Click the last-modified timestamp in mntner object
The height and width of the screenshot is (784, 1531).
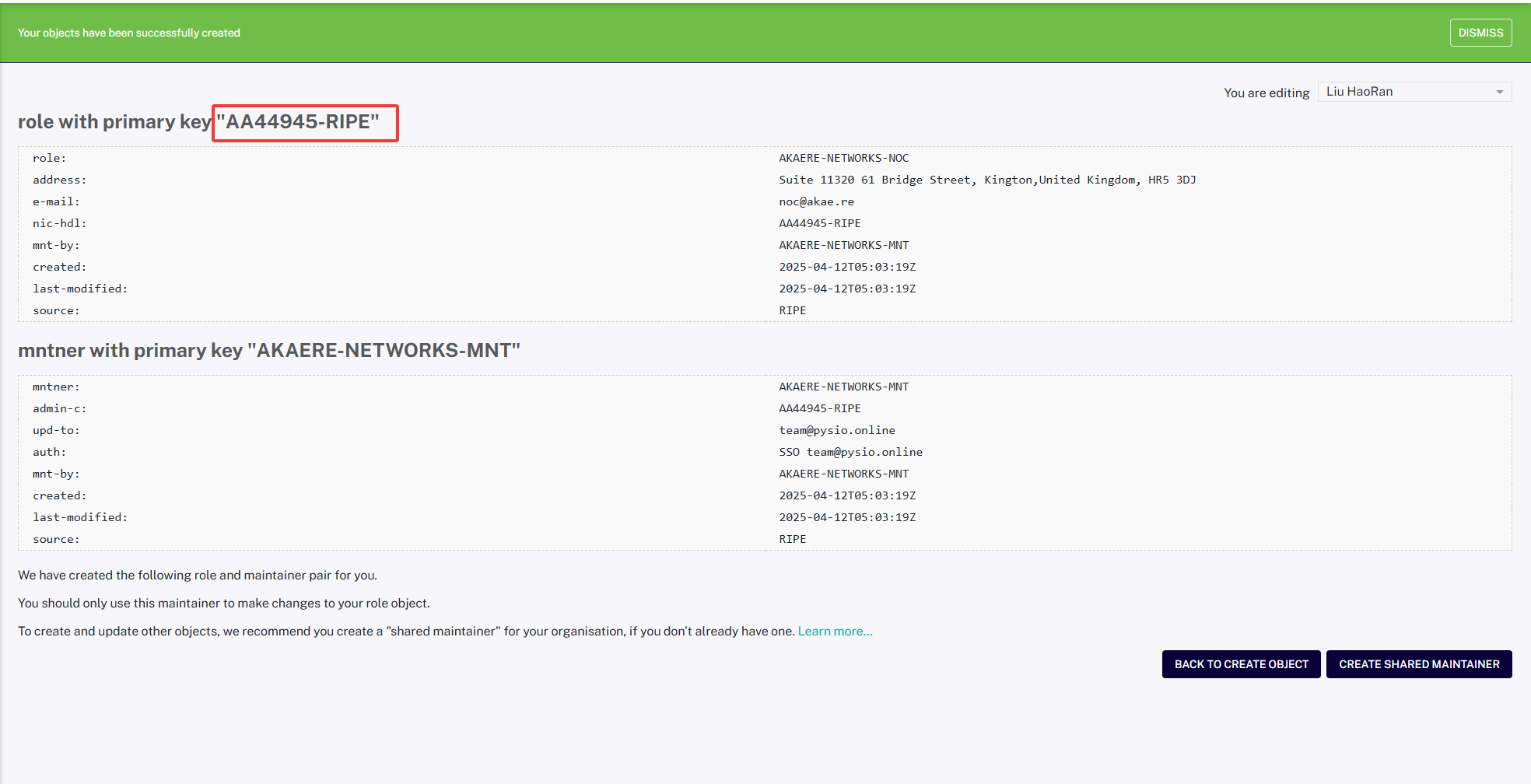pos(847,517)
